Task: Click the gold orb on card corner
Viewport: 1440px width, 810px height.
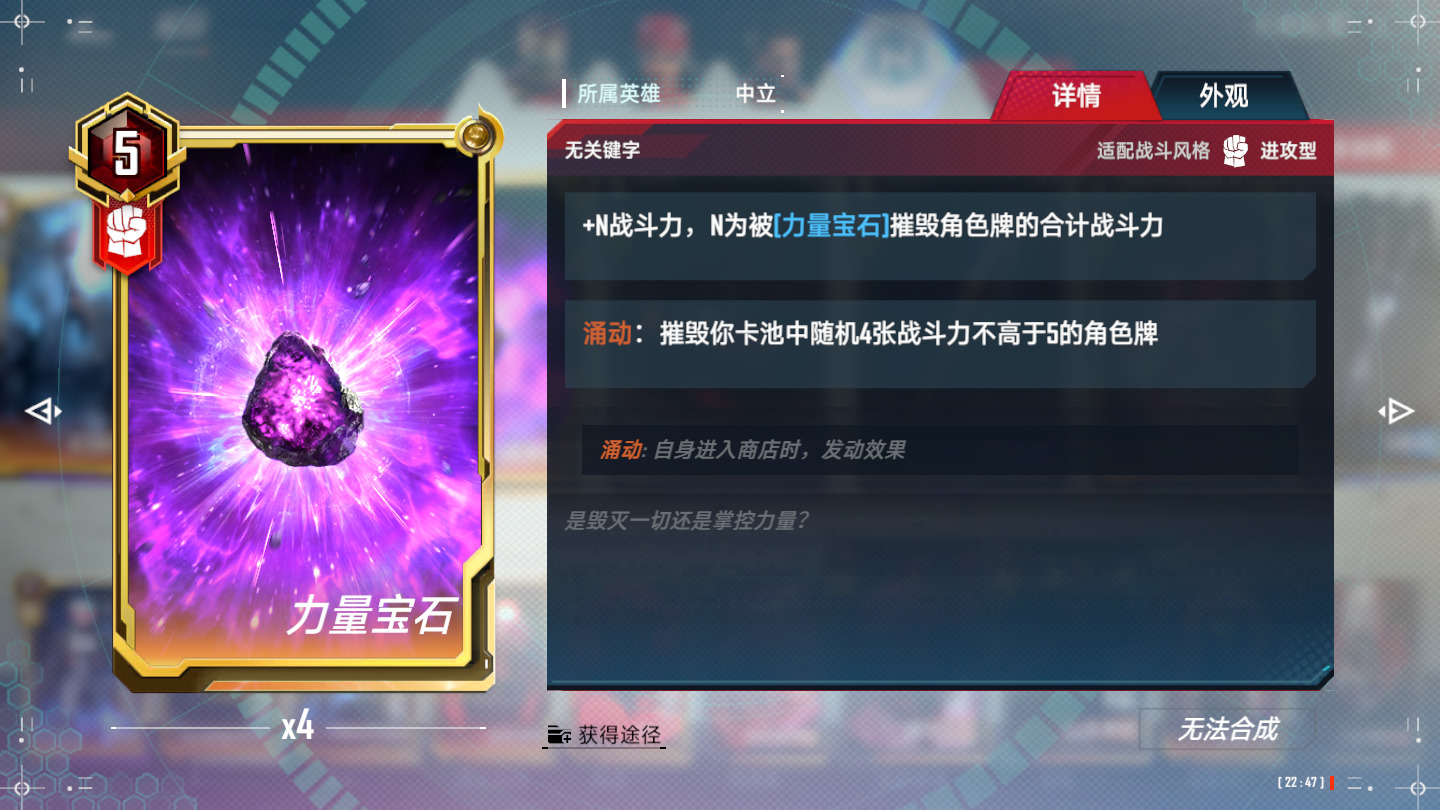Action: tap(478, 132)
